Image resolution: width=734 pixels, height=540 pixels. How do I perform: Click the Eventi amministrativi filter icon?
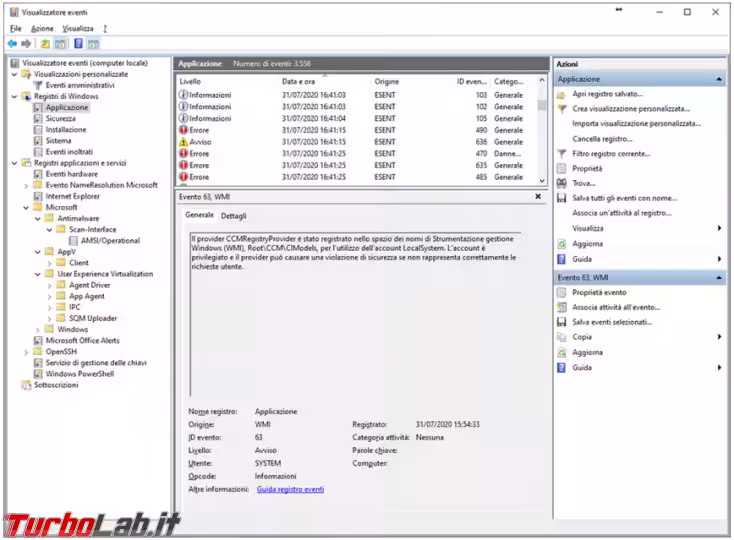coord(38,85)
